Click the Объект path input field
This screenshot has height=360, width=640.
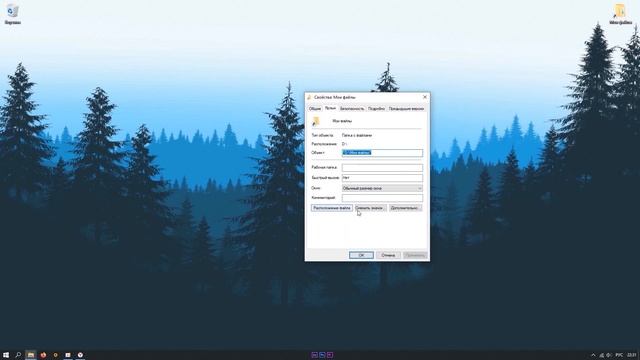click(382, 153)
